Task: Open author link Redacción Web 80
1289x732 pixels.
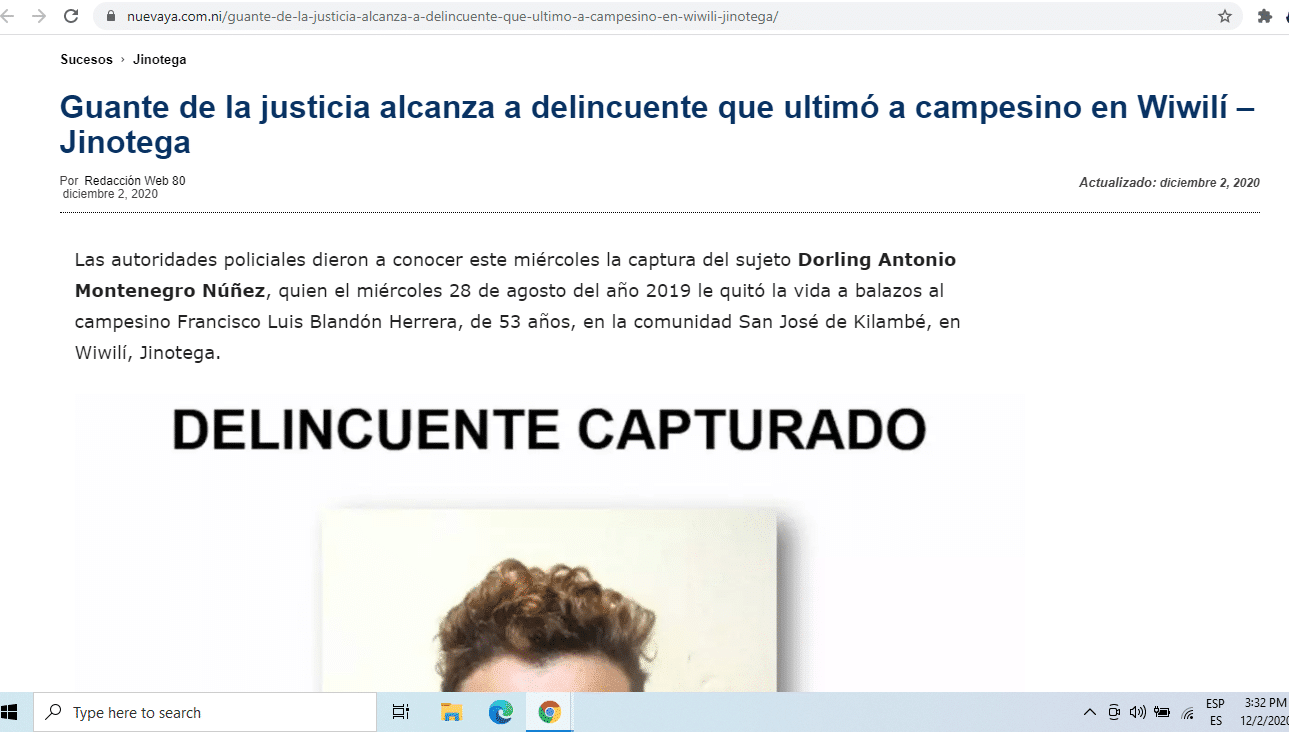Action: tap(135, 181)
